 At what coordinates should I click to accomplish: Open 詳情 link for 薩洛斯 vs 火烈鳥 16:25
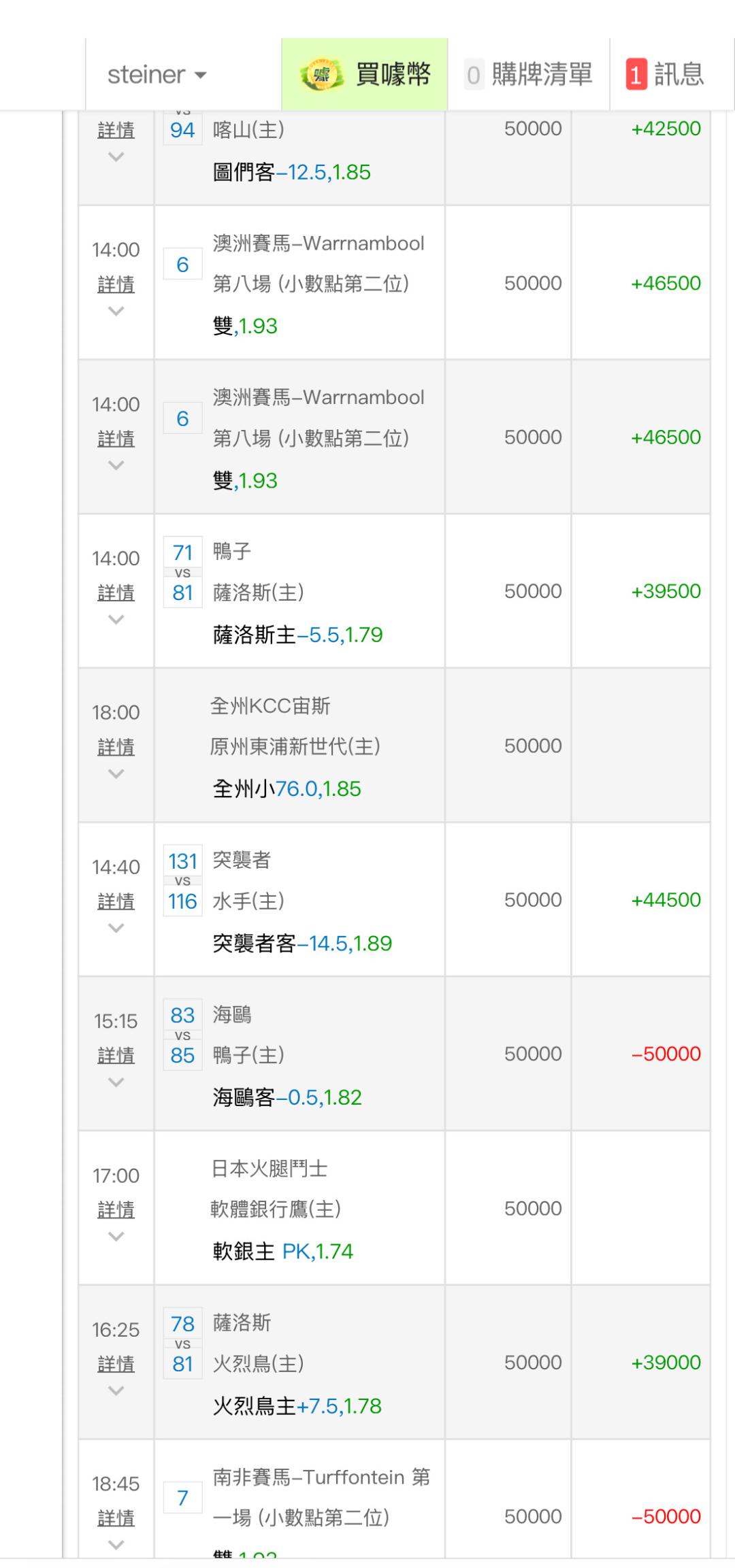(116, 1363)
